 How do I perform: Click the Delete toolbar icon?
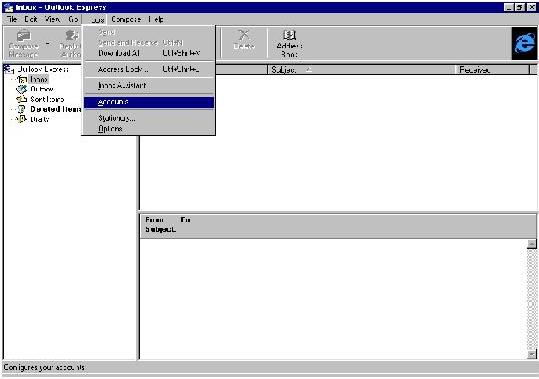(244, 35)
